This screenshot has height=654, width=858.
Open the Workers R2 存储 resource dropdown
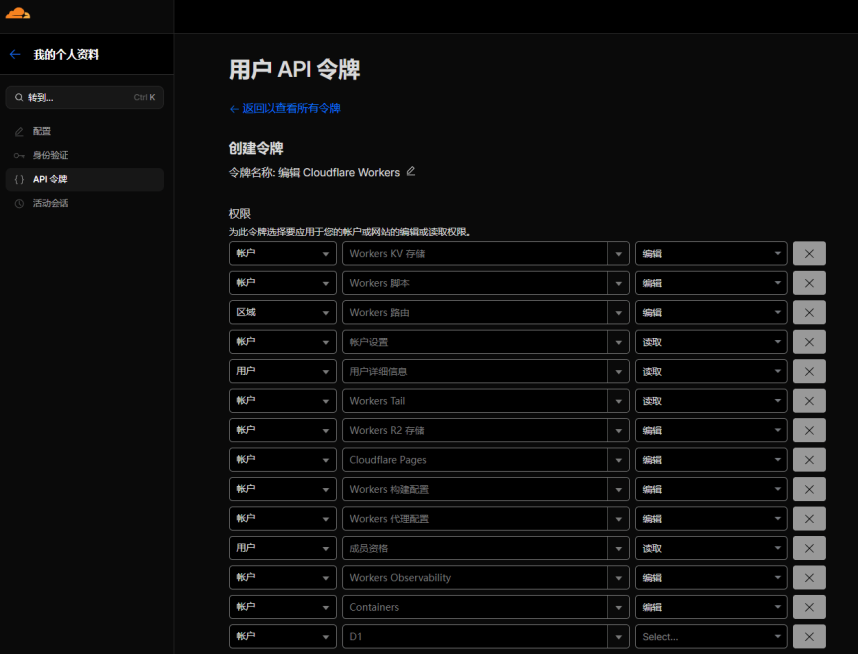coord(485,431)
